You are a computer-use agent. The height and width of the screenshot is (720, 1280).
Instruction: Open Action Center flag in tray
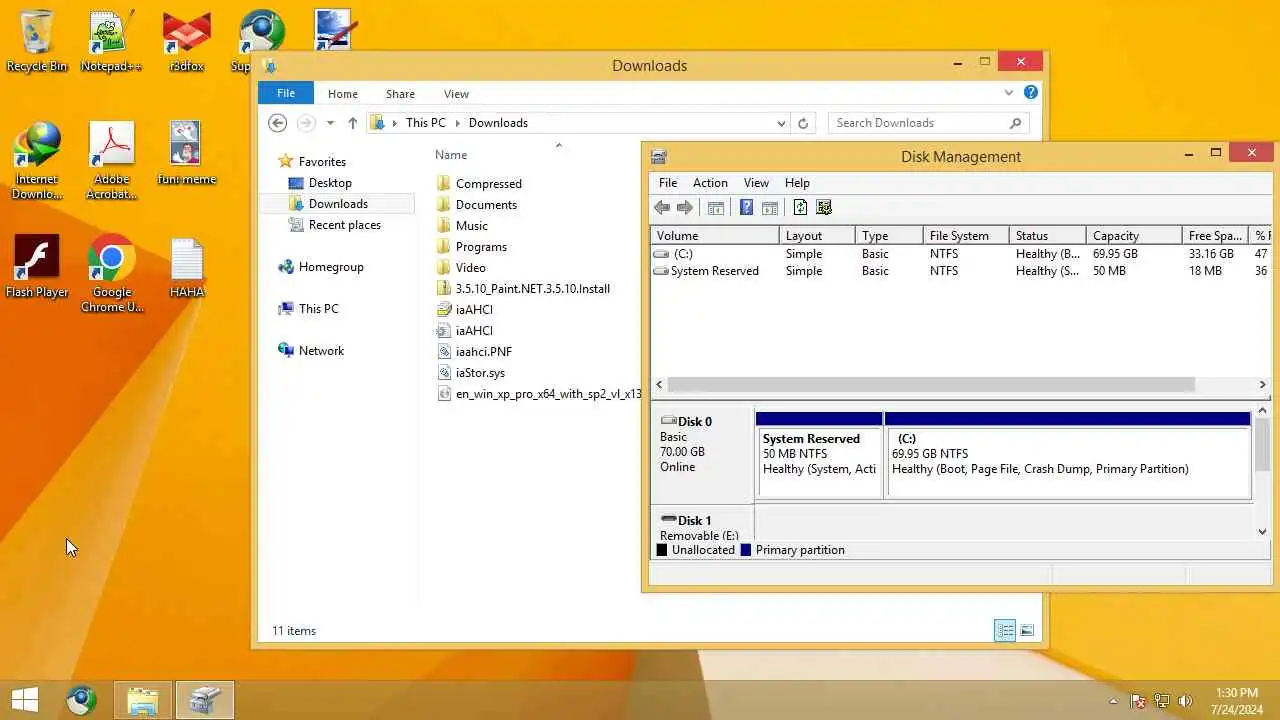coord(1137,701)
